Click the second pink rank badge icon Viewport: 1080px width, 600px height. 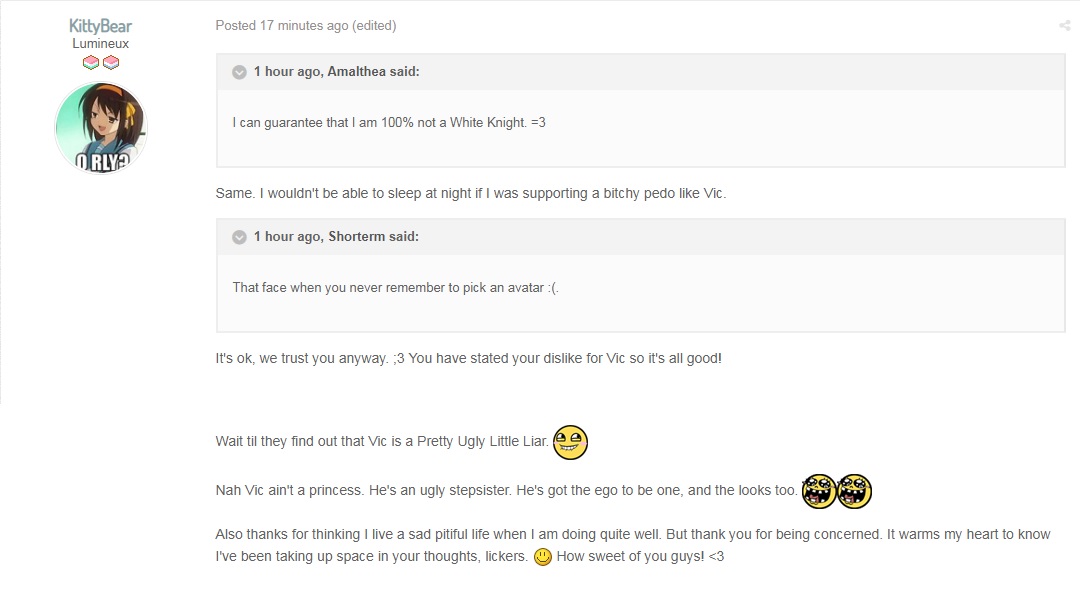click(x=111, y=63)
